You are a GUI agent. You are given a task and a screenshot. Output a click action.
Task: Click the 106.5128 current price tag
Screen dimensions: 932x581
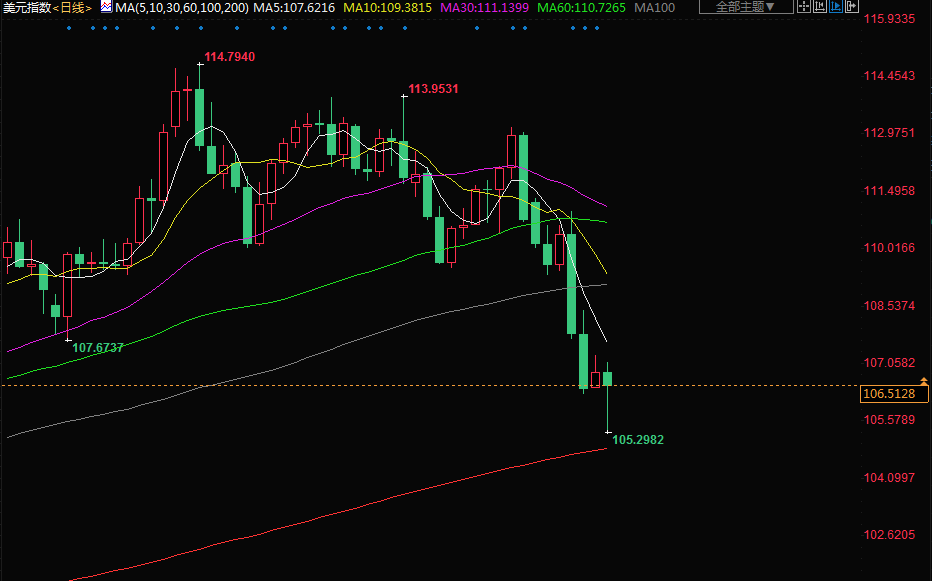pos(888,394)
